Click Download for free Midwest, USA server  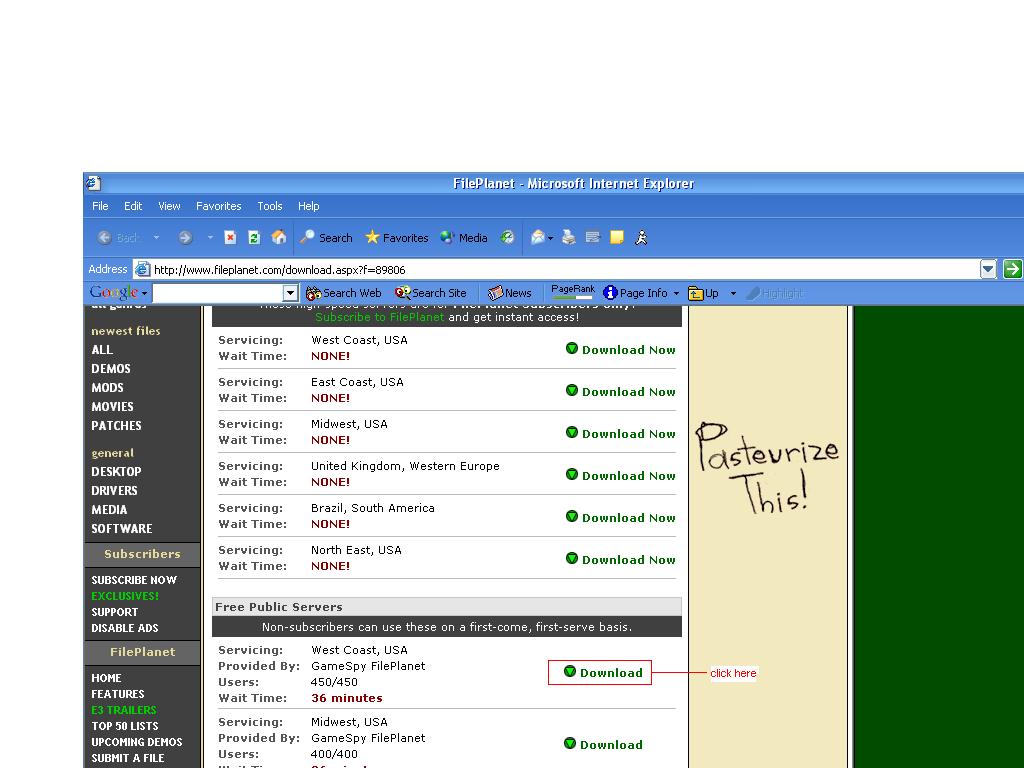tap(603, 744)
